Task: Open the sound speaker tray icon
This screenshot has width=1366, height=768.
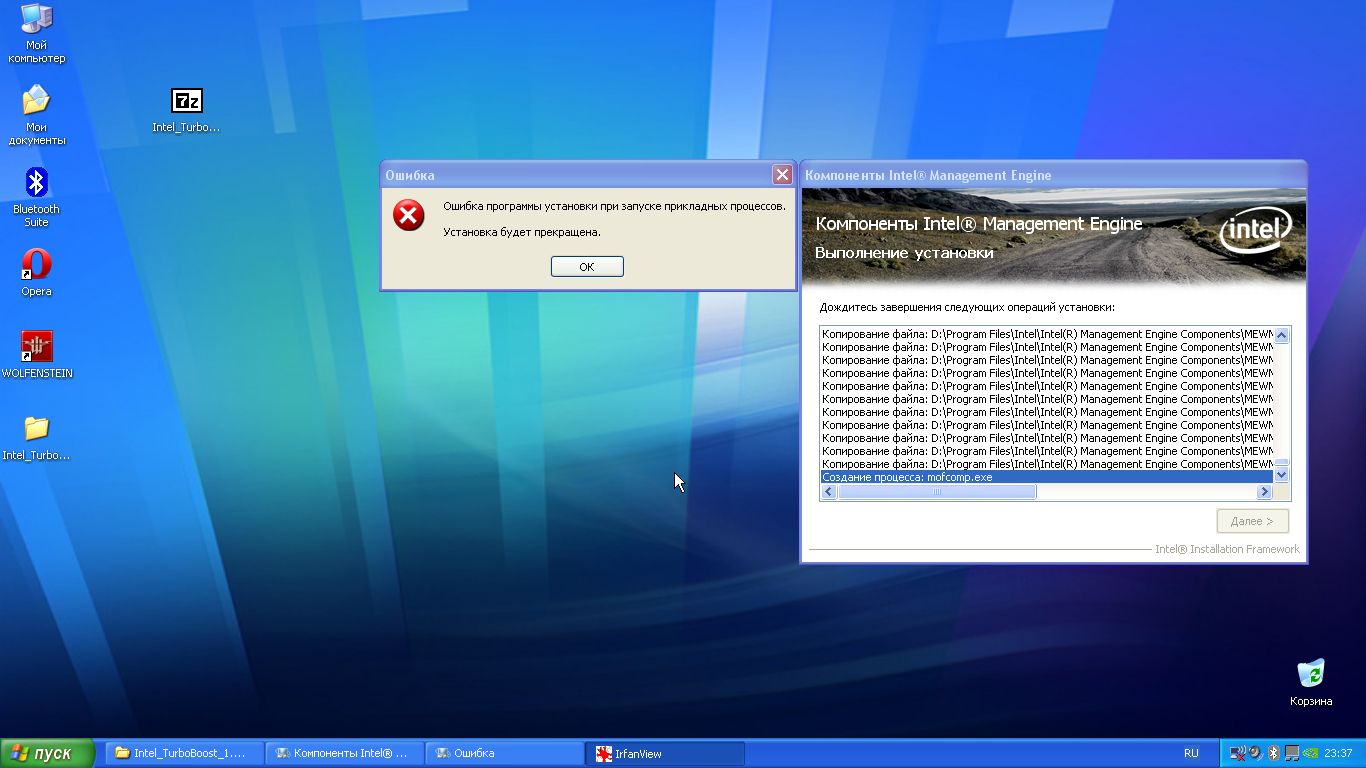Action: pyautogui.click(x=1256, y=753)
